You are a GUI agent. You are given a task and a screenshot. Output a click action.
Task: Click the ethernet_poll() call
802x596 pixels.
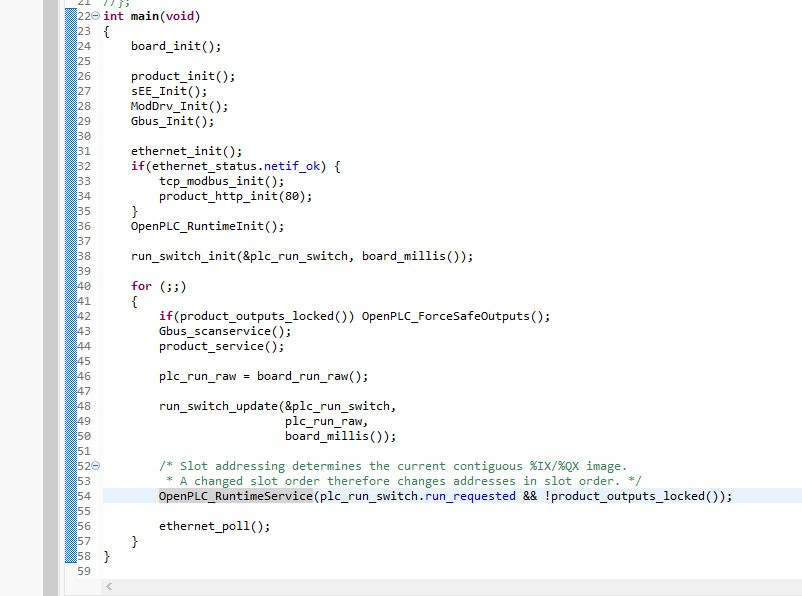(x=214, y=526)
